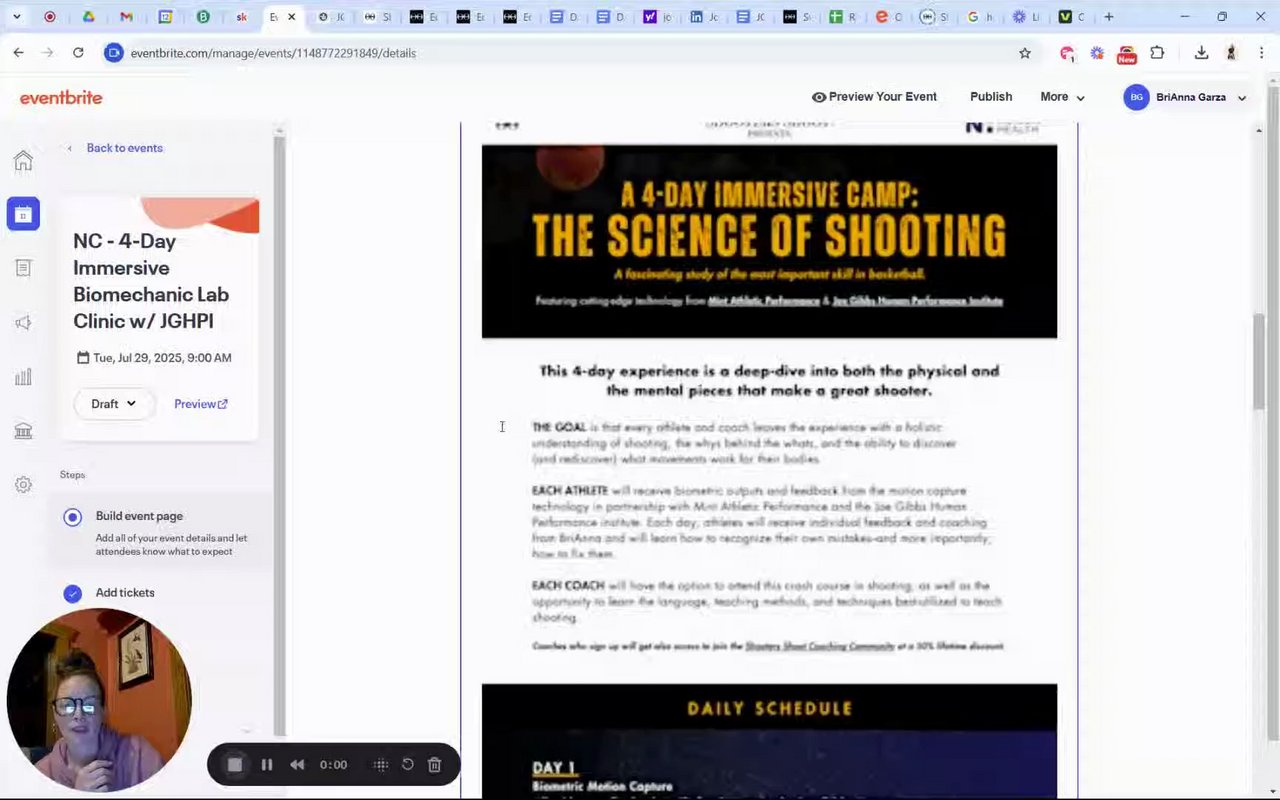Click the rewind button on the recorder bar
Image resolution: width=1280 pixels, height=800 pixels.
[x=297, y=765]
